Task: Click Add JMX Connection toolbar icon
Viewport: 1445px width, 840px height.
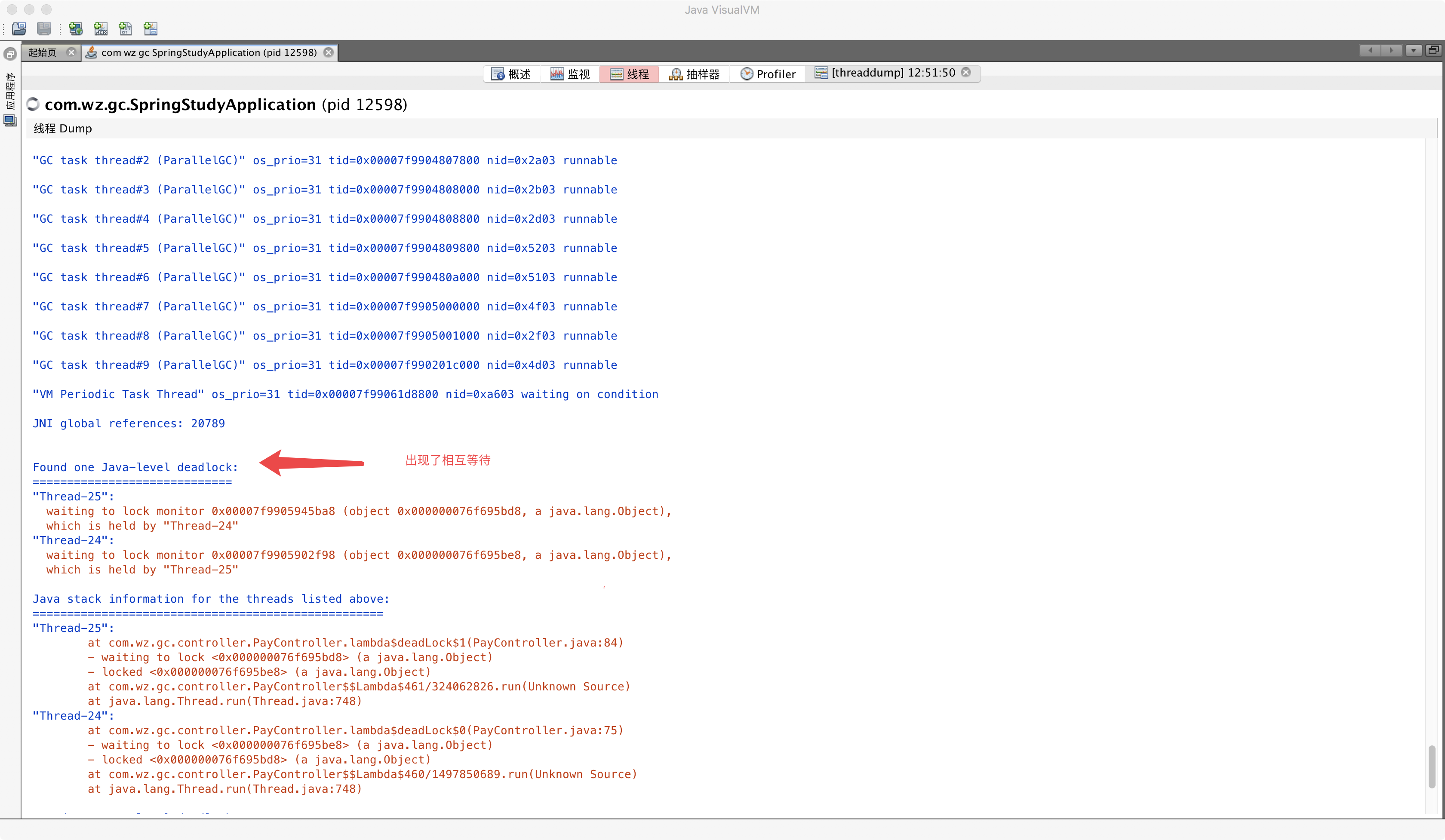Action: pos(101,29)
